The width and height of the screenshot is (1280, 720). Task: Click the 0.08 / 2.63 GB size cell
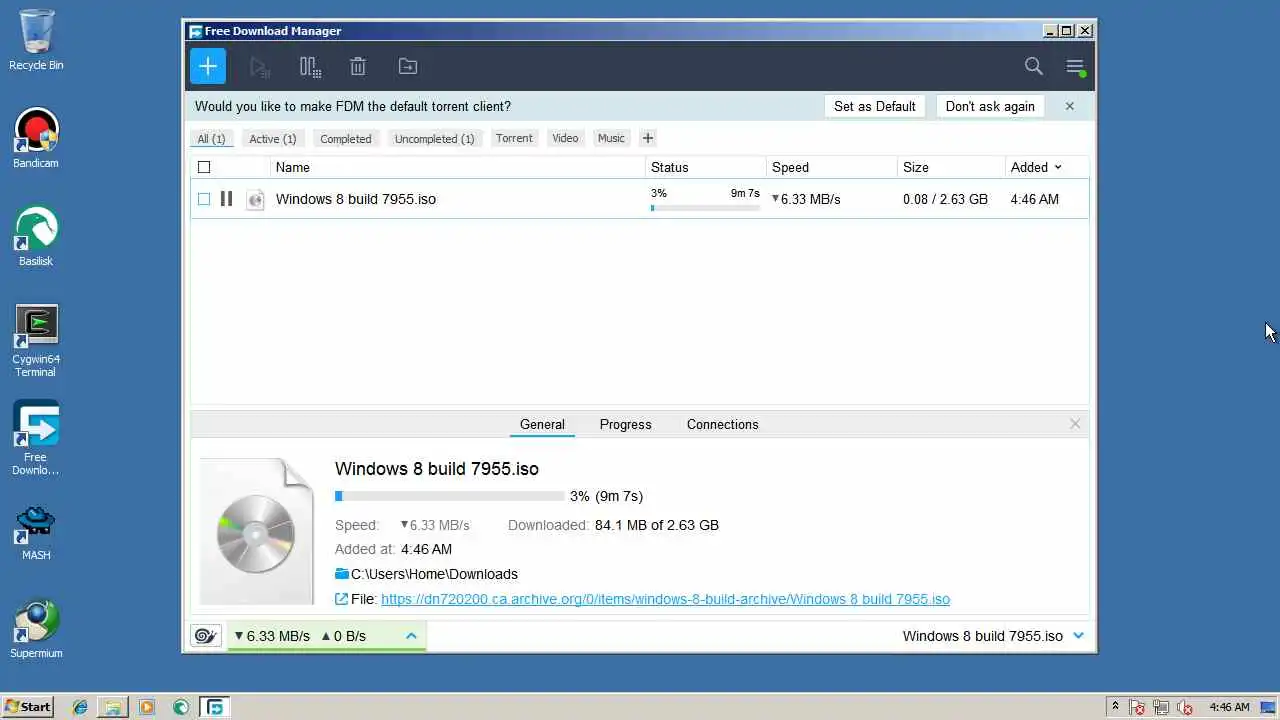tap(945, 199)
